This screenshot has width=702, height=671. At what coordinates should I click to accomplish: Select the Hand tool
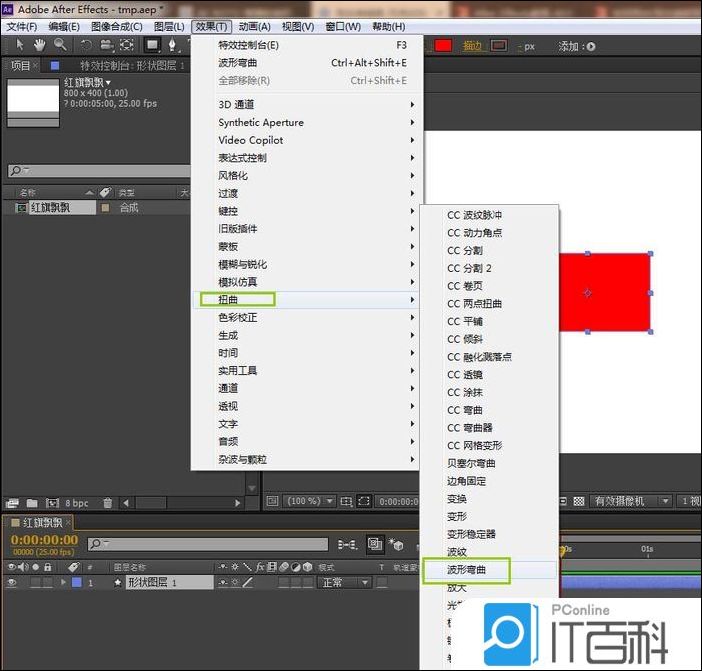click(39, 45)
